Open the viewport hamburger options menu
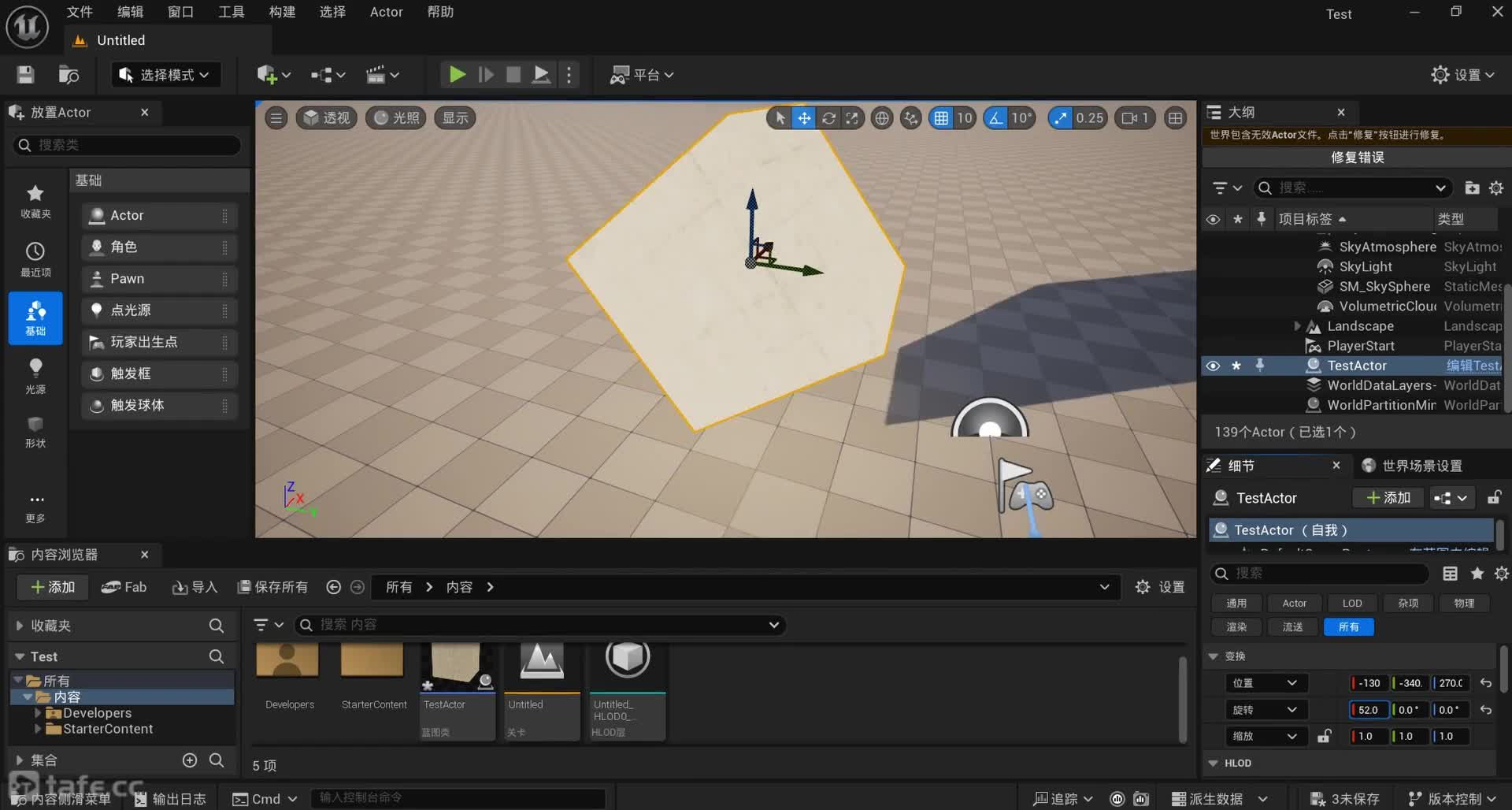 coord(276,118)
